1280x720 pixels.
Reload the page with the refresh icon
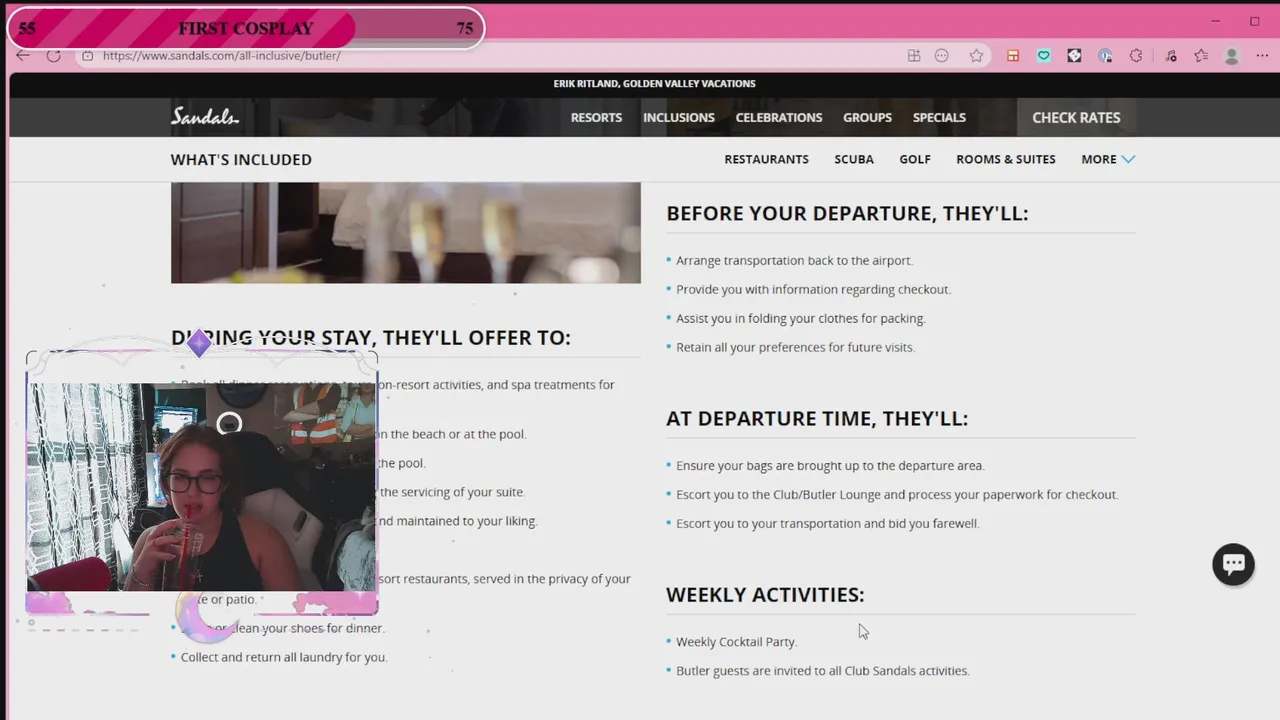[x=54, y=56]
